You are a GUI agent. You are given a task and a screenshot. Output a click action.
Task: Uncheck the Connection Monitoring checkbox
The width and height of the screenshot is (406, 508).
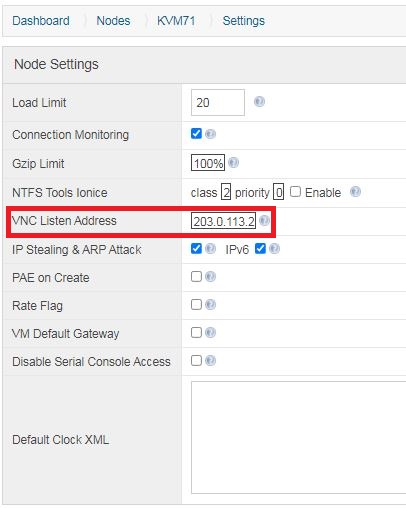(196, 134)
